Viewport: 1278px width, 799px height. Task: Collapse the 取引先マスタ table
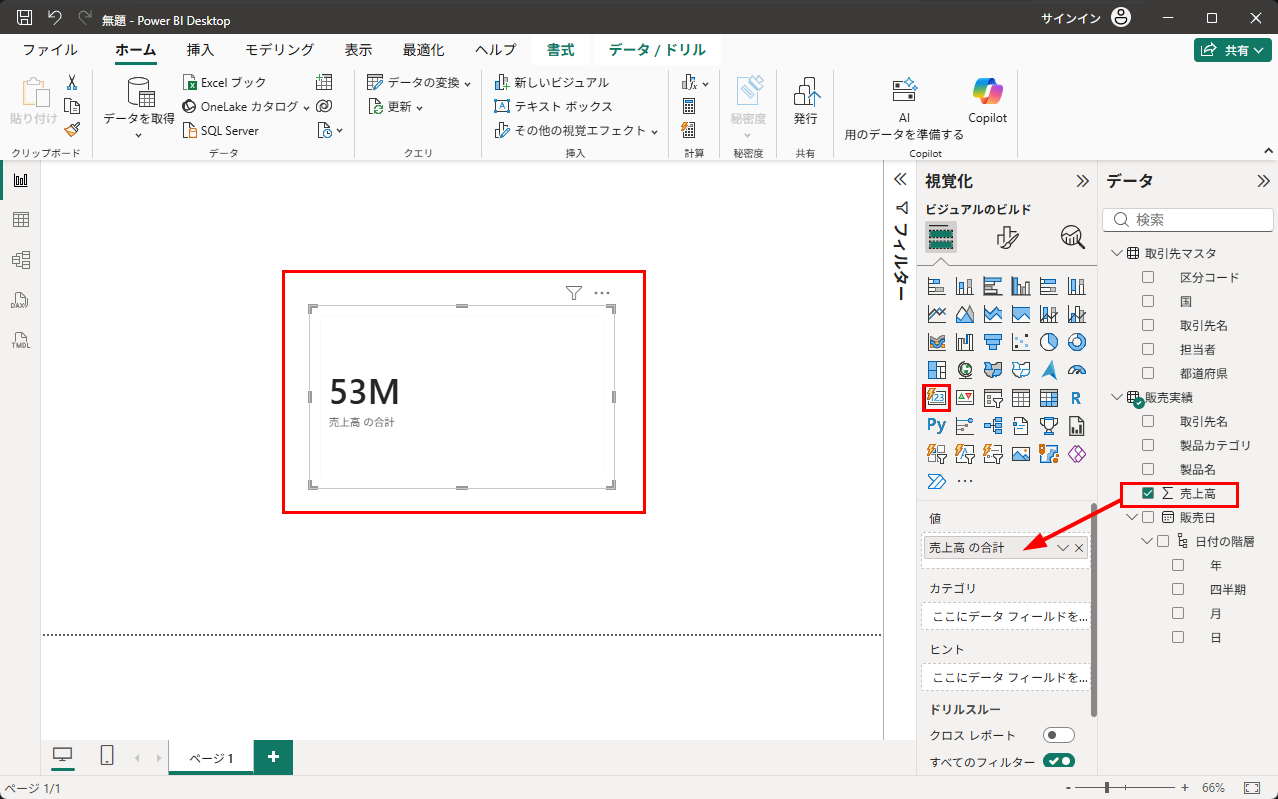click(x=1117, y=253)
